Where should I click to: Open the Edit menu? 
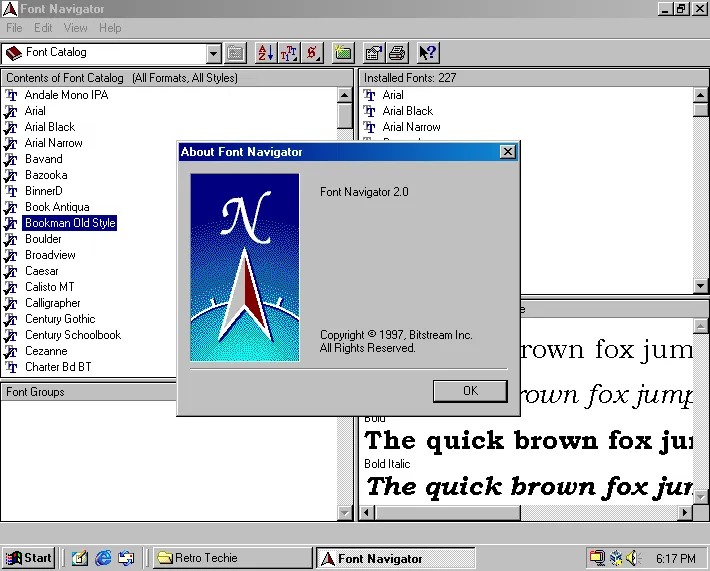[x=43, y=28]
